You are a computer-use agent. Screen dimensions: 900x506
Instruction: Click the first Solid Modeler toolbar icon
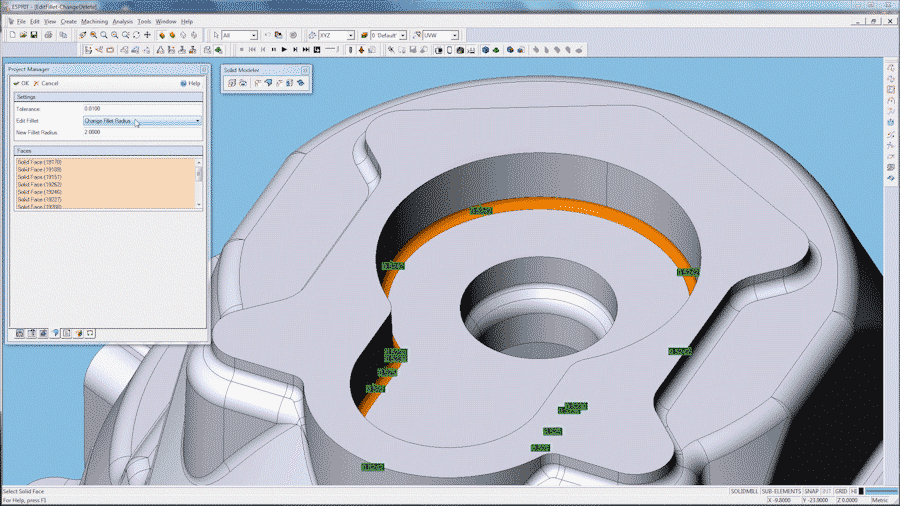pos(232,83)
